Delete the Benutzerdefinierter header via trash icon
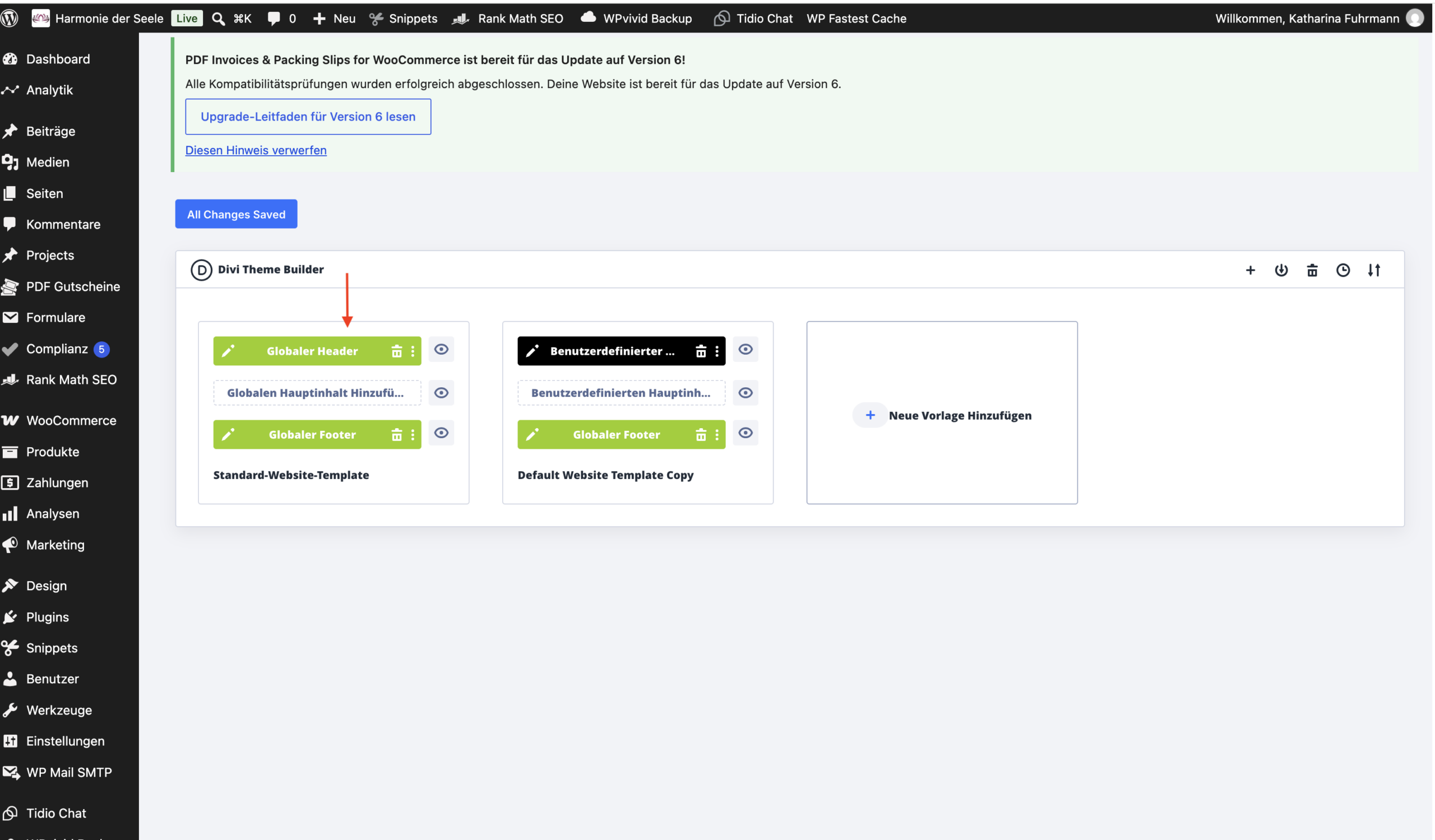 (701, 352)
